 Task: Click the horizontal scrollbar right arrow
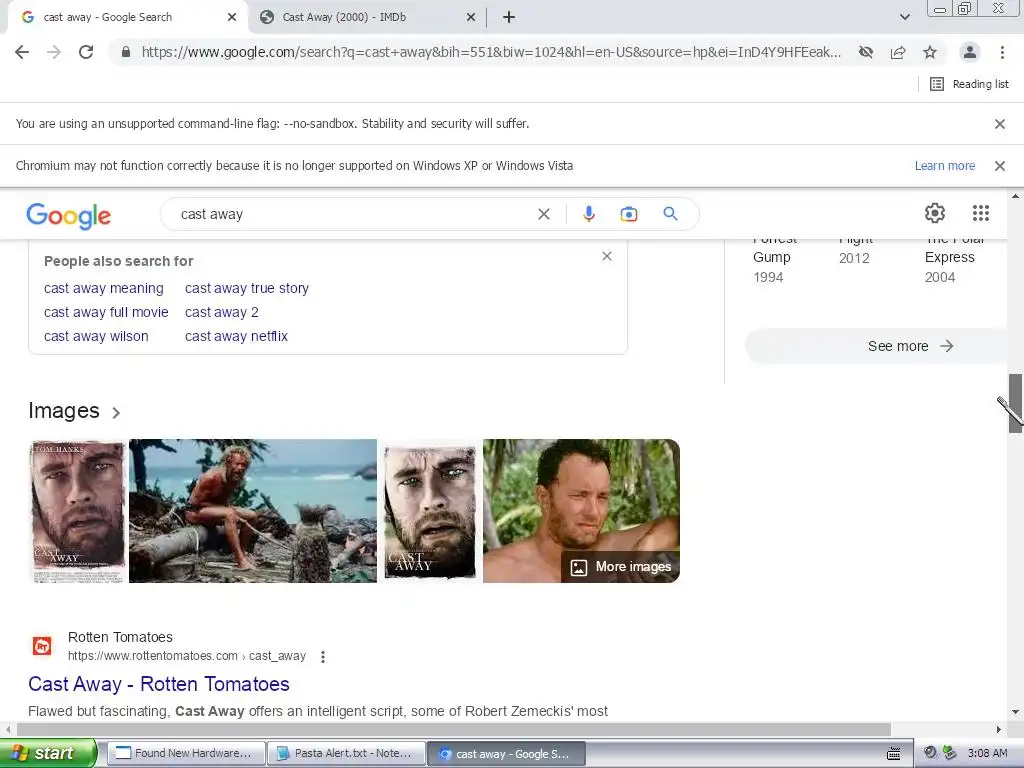(x=999, y=729)
